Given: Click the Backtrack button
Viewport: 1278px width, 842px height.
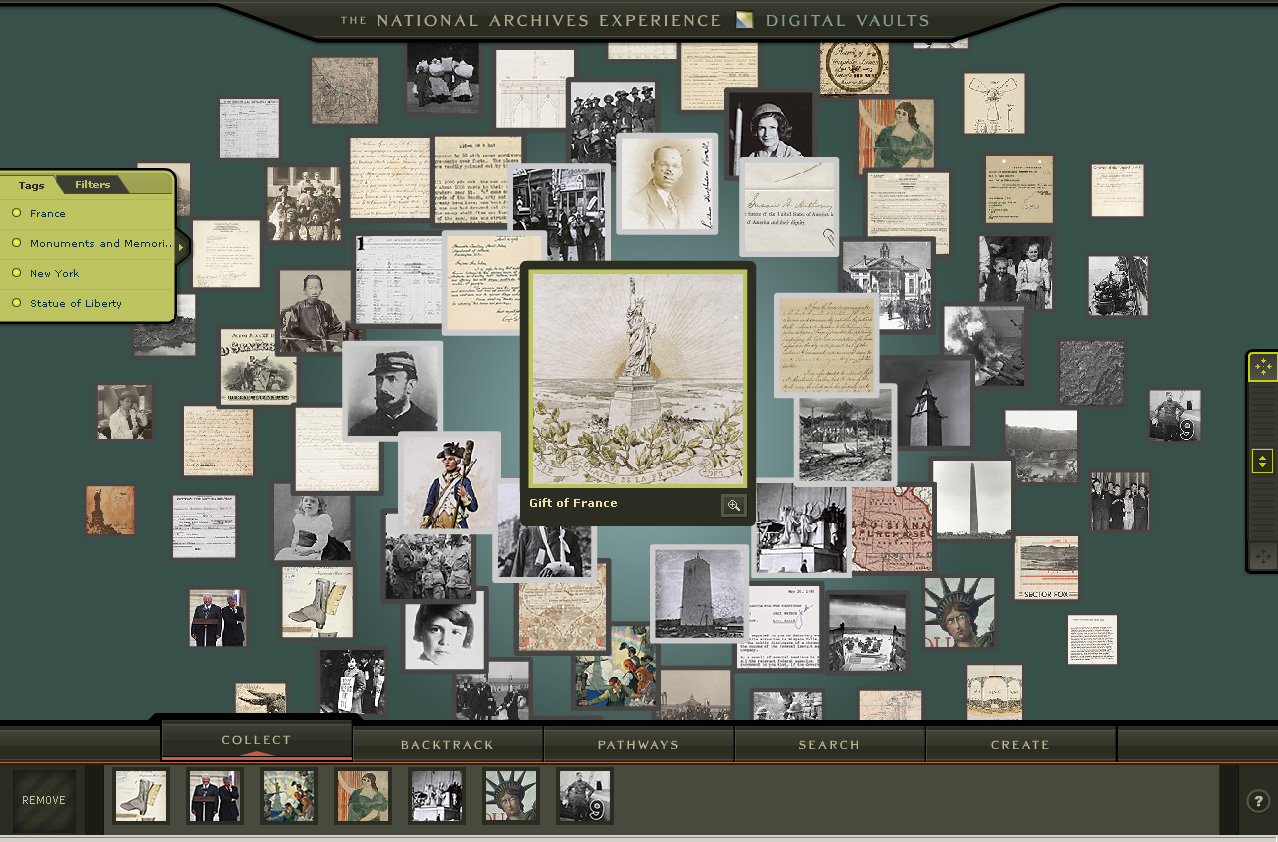Looking at the screenshot, I should point(447,745).
